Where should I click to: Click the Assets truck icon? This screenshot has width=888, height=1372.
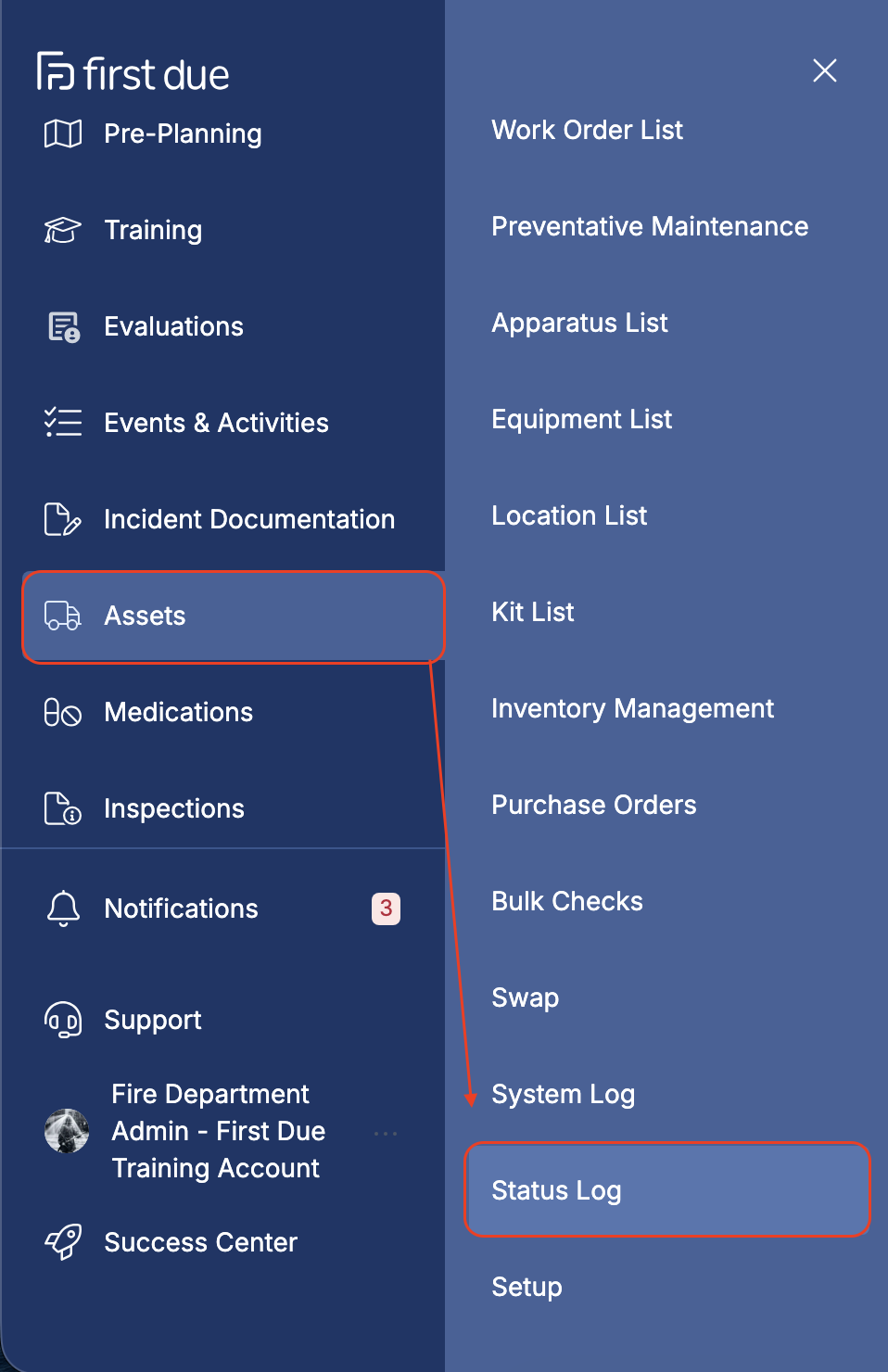pyautogui.click(x=63, y=616)
